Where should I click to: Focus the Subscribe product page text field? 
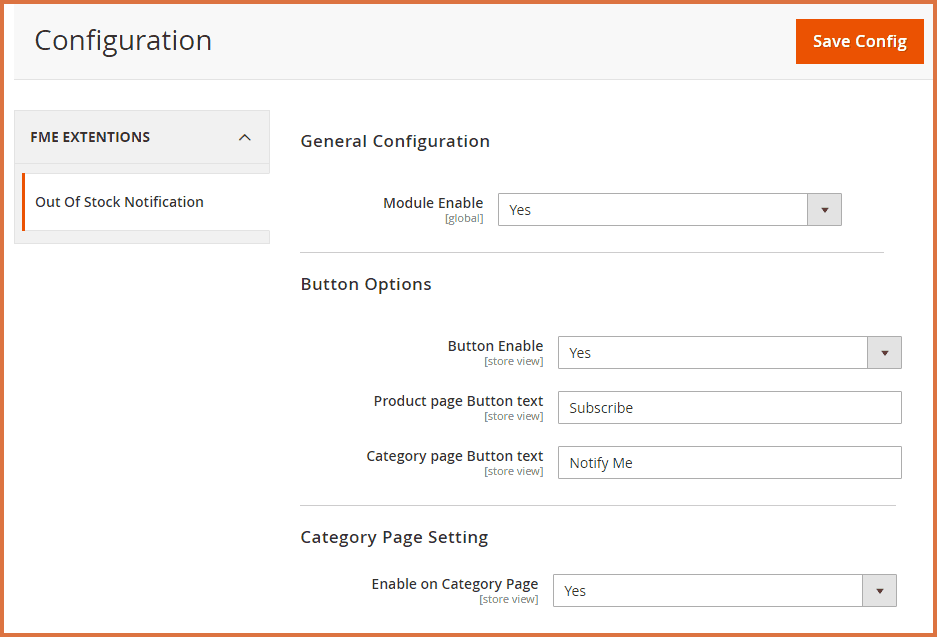(x=729, y=408)
